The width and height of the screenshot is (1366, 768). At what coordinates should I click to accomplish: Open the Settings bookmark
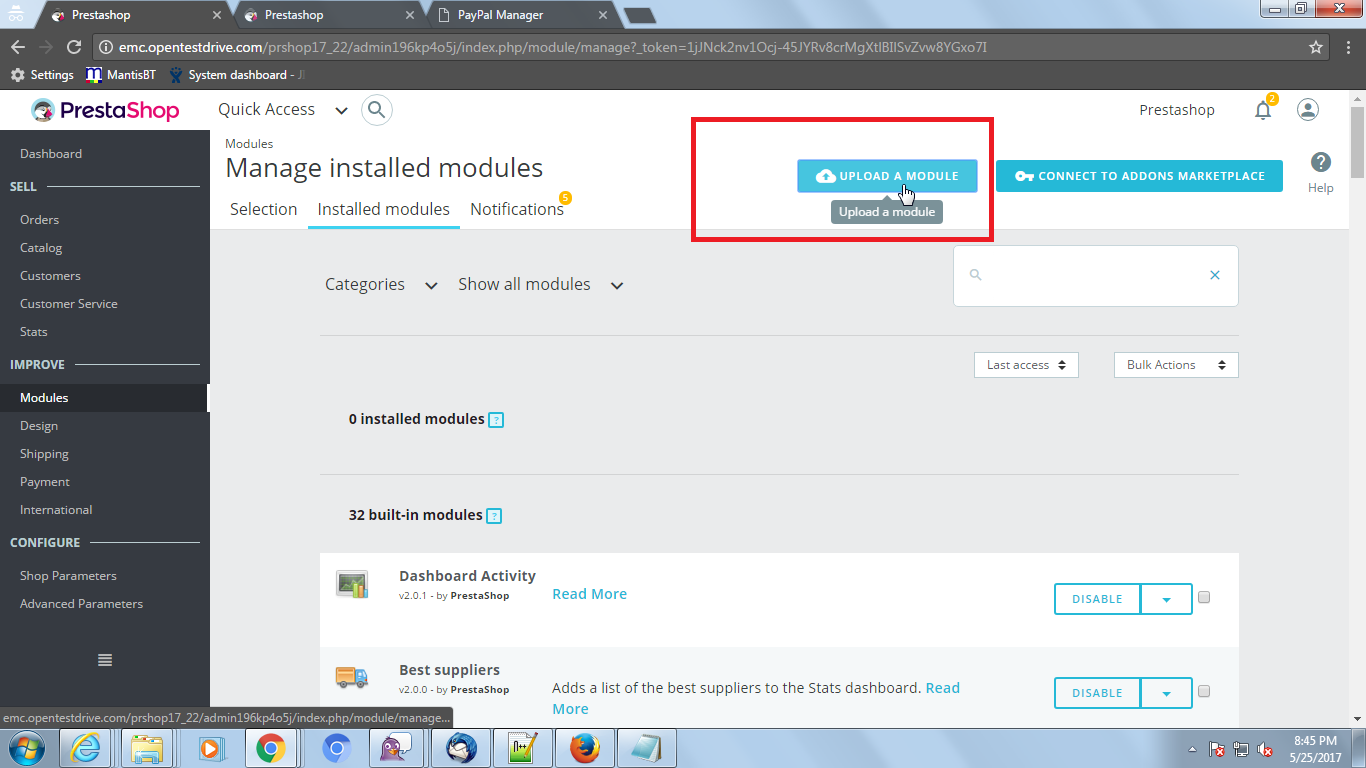[42, 75]
